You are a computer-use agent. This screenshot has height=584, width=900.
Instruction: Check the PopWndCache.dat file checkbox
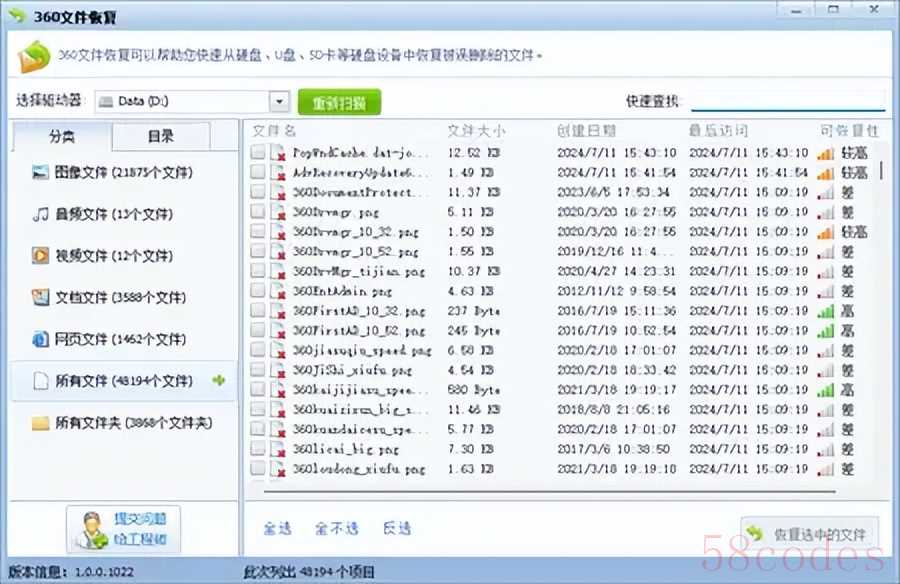(258, 152)
